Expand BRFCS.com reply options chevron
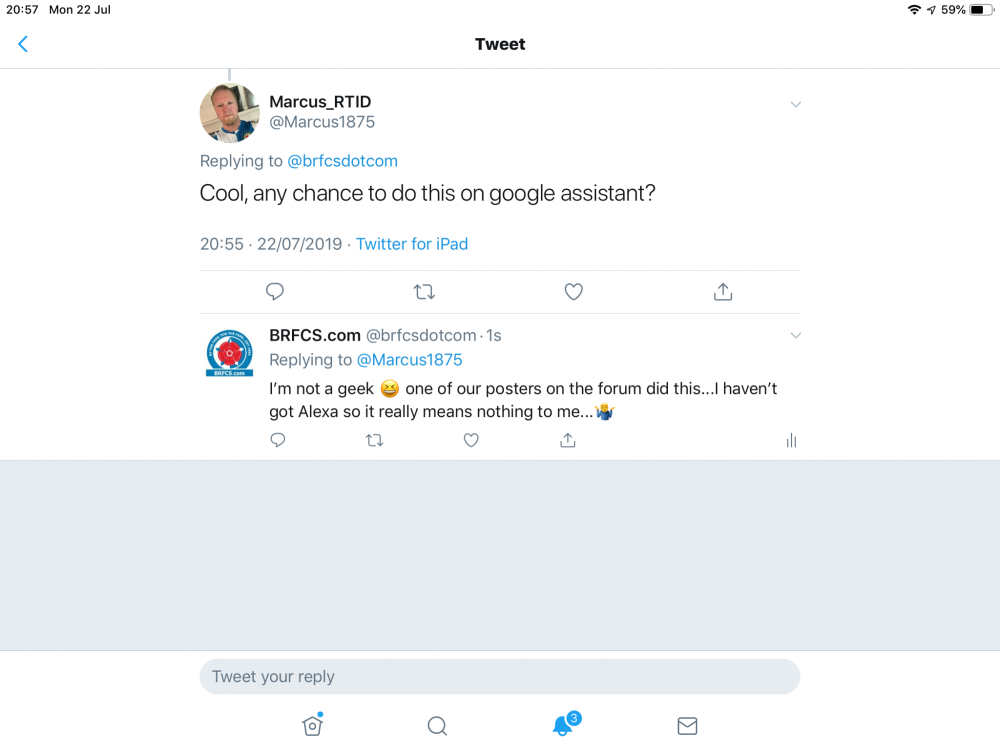Screen dimensions: 1000x750 tap(796, 335)
